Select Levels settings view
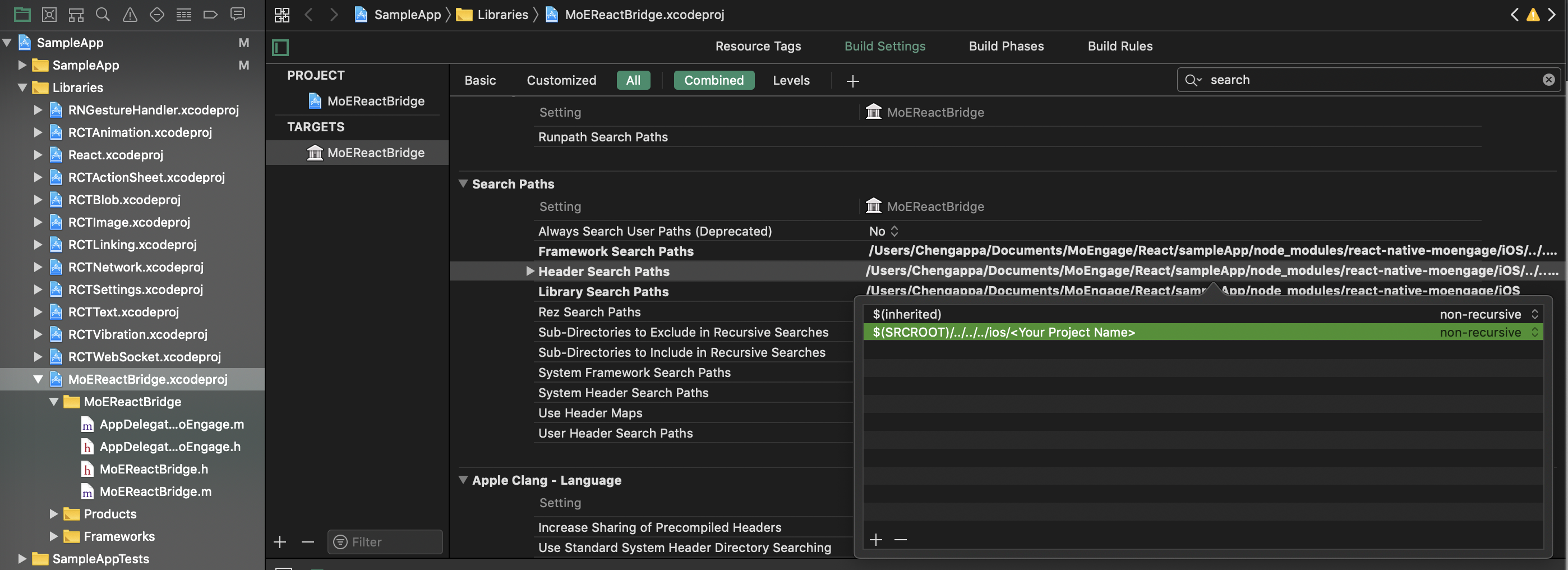Viewport: 1568px width, 570px height. (791, 80)
